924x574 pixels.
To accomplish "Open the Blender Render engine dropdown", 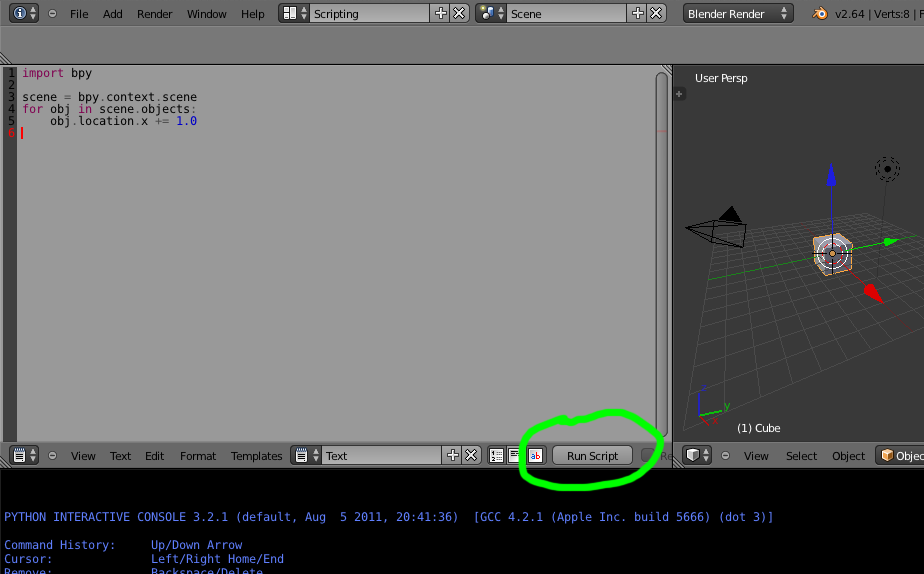I will click(737, 14).
